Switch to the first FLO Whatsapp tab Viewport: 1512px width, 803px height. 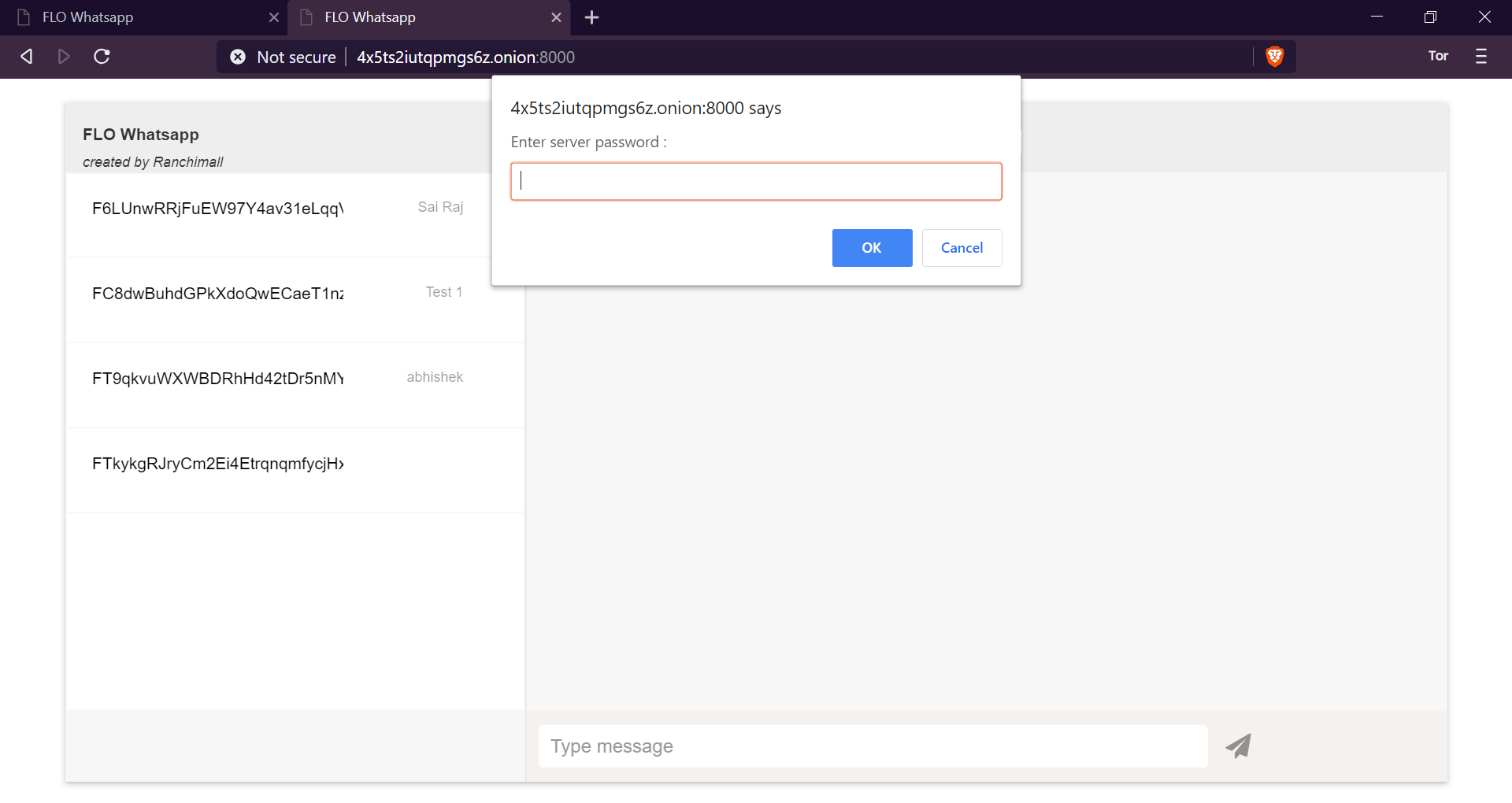[142, 17]
